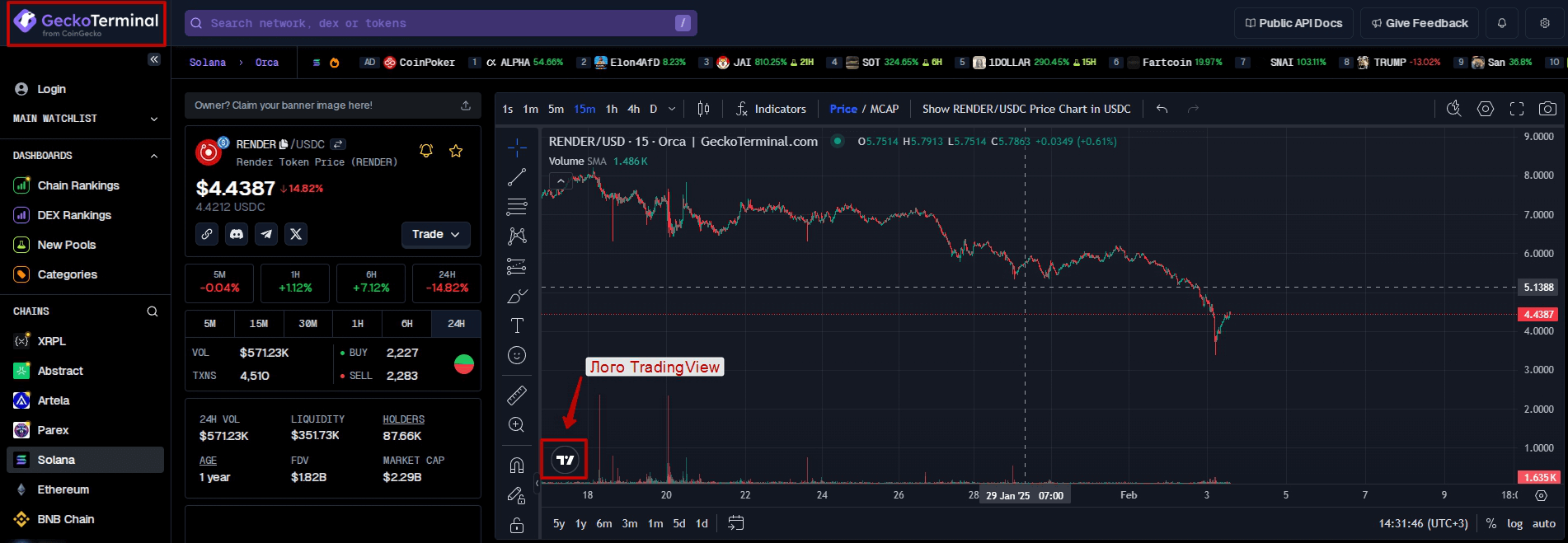This screenshot has width=1568, height=543.
Task: Open the quick search lightning icon
Action: point(1454,109)
